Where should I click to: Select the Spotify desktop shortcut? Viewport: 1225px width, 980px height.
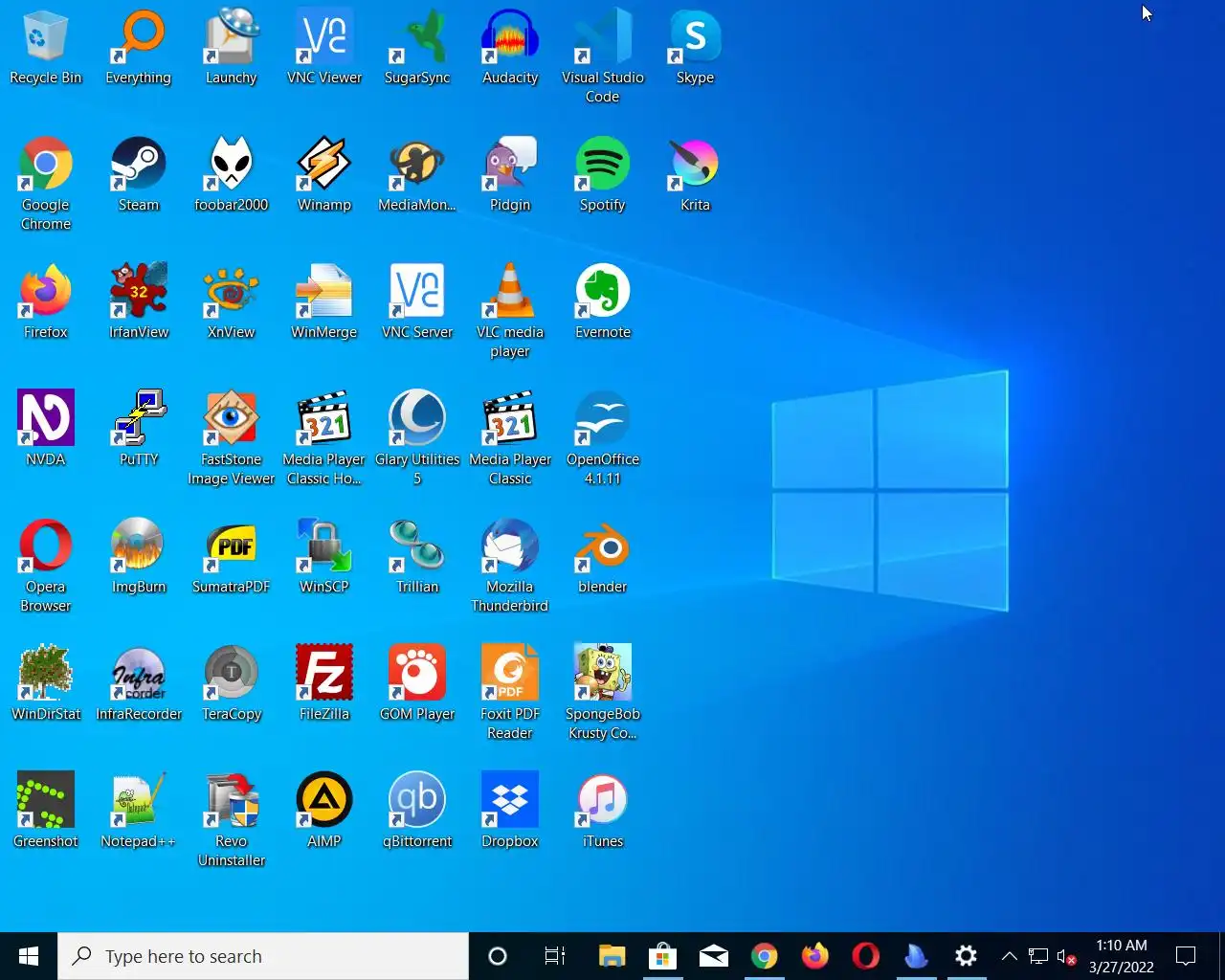pyautogui.click(x=602, y=175)
